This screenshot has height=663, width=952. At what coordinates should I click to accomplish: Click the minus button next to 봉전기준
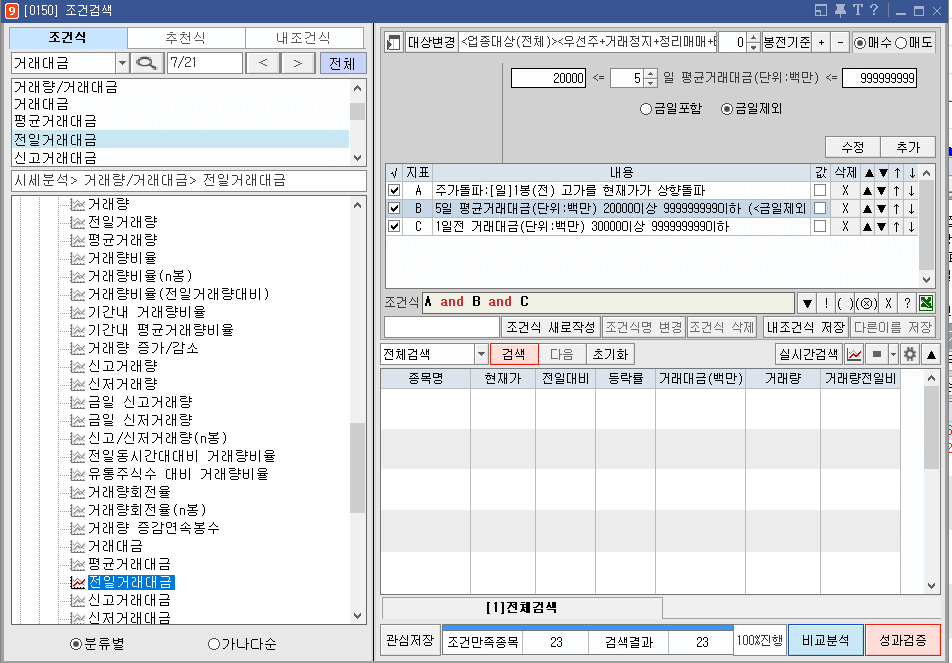pyautogui.click(x=840, y=42)
